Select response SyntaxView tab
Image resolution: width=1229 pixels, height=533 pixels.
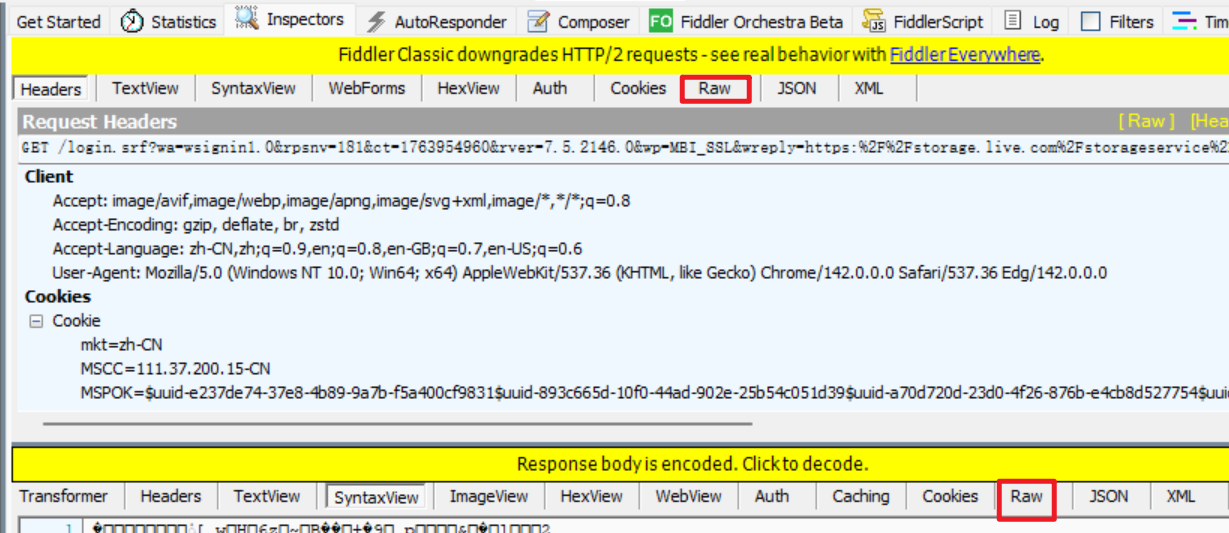376,497
